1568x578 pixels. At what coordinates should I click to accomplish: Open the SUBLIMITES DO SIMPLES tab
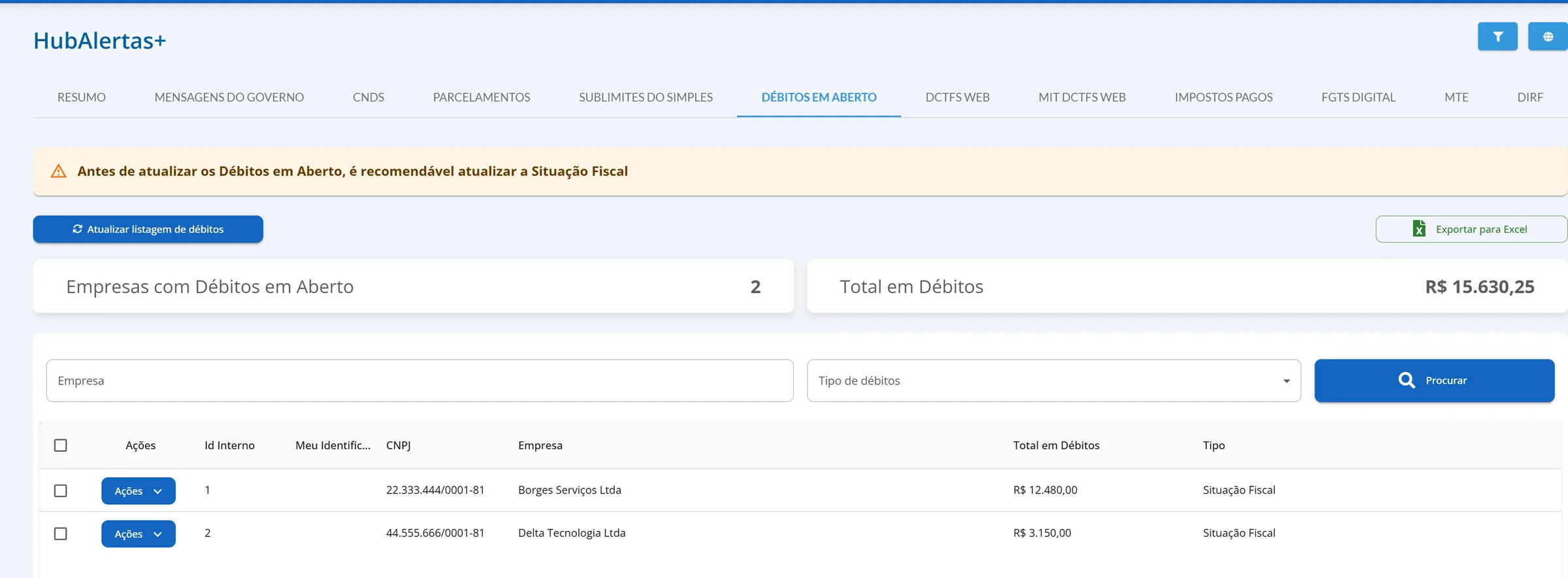[645, 97]
